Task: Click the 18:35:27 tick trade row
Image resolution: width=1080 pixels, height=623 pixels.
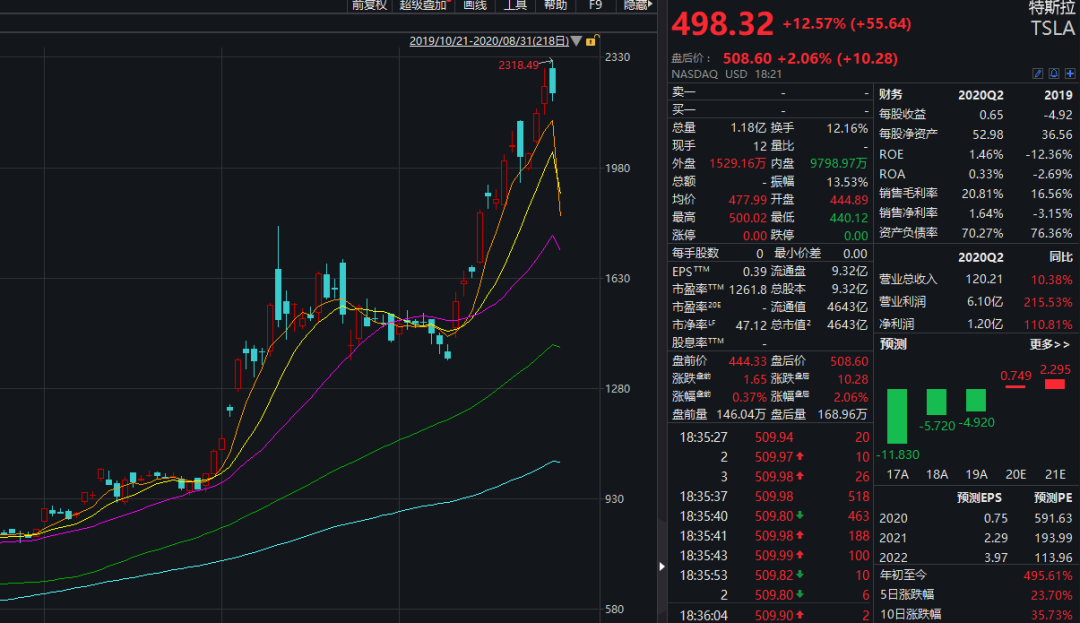Action: pos(771,437)
